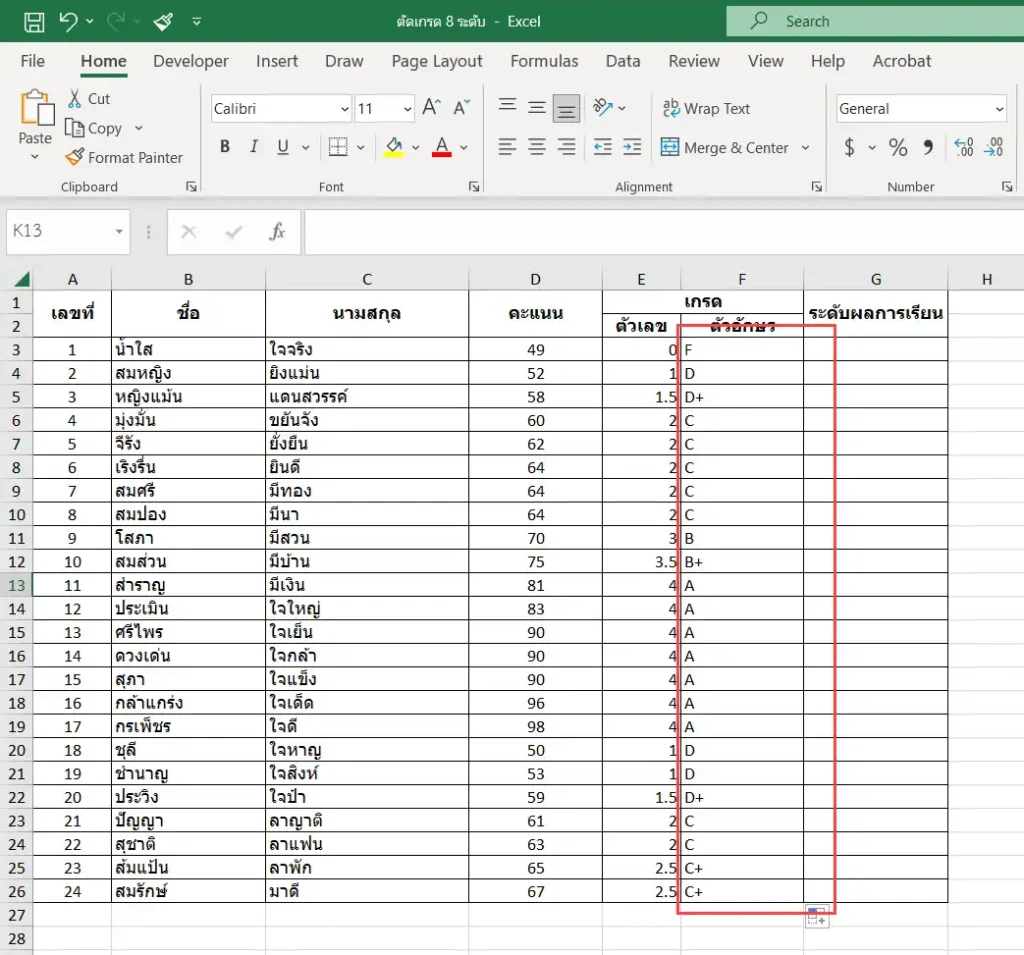Align text left icon
Image resolution: width=1024 pixels, height=955 pixels.
(507, 146)
